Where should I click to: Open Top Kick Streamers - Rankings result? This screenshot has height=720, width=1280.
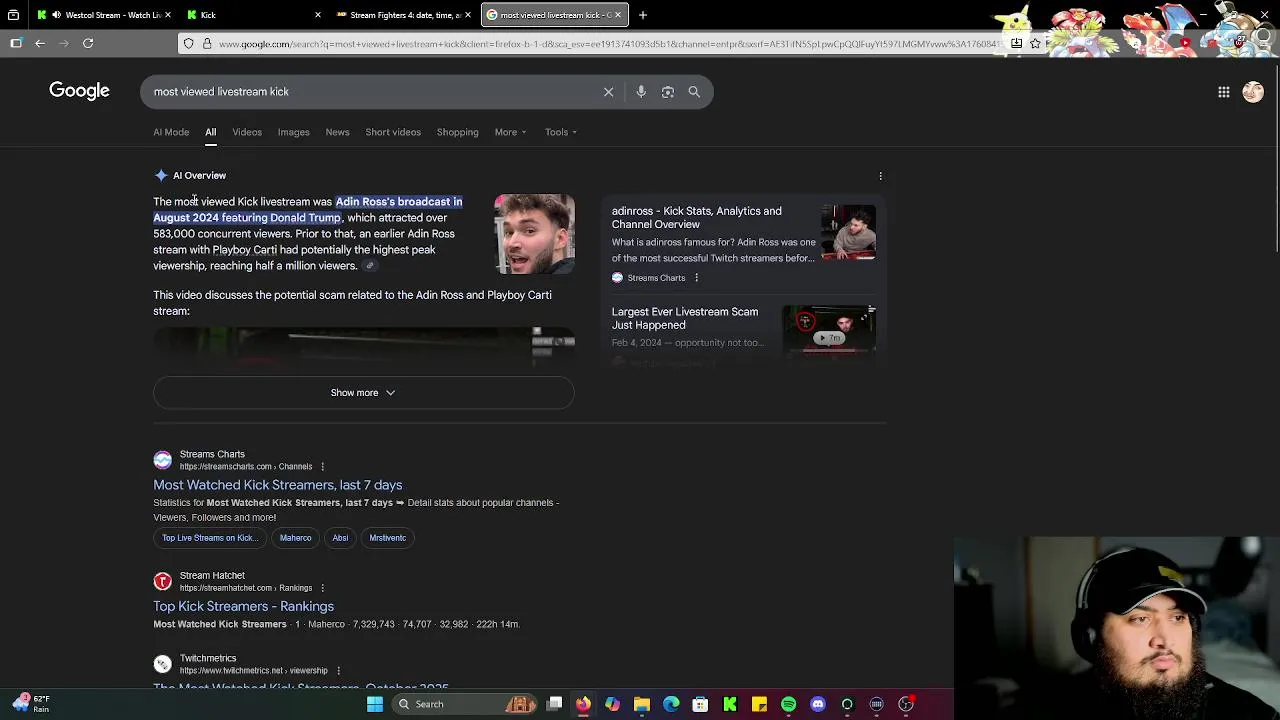243,606
